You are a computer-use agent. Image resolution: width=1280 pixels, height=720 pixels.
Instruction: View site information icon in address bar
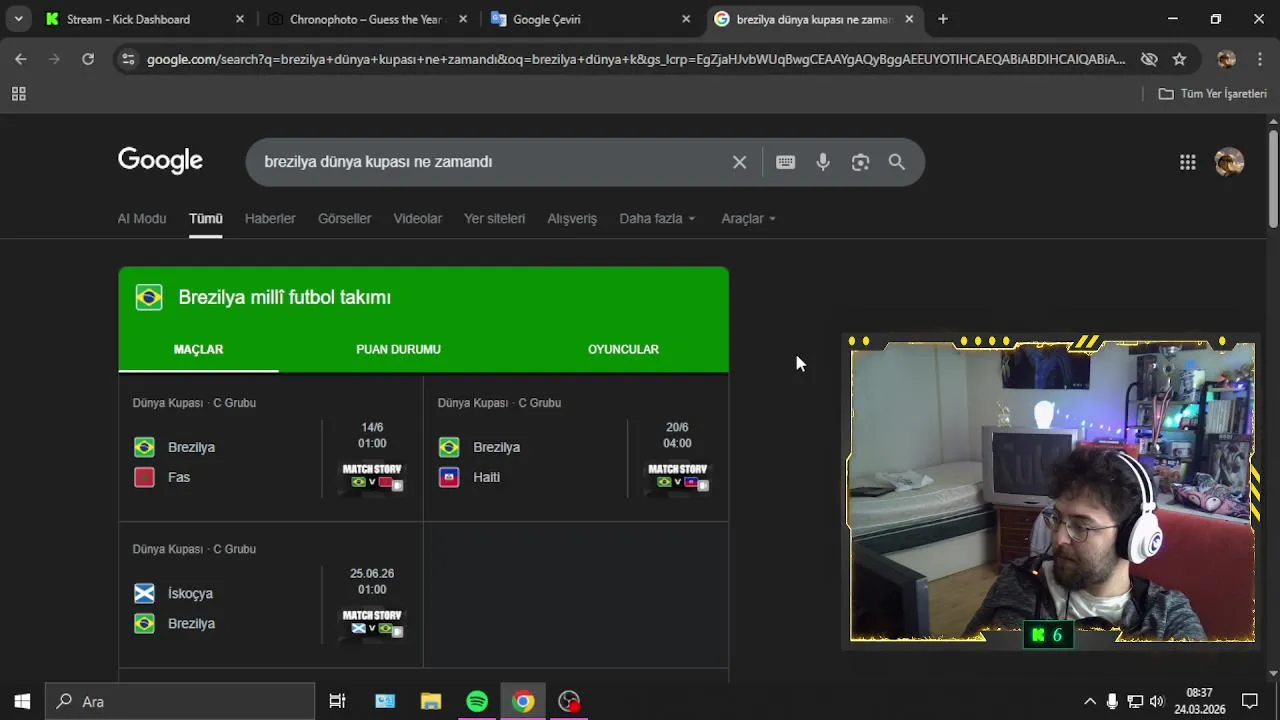click(x=127, y=59)
